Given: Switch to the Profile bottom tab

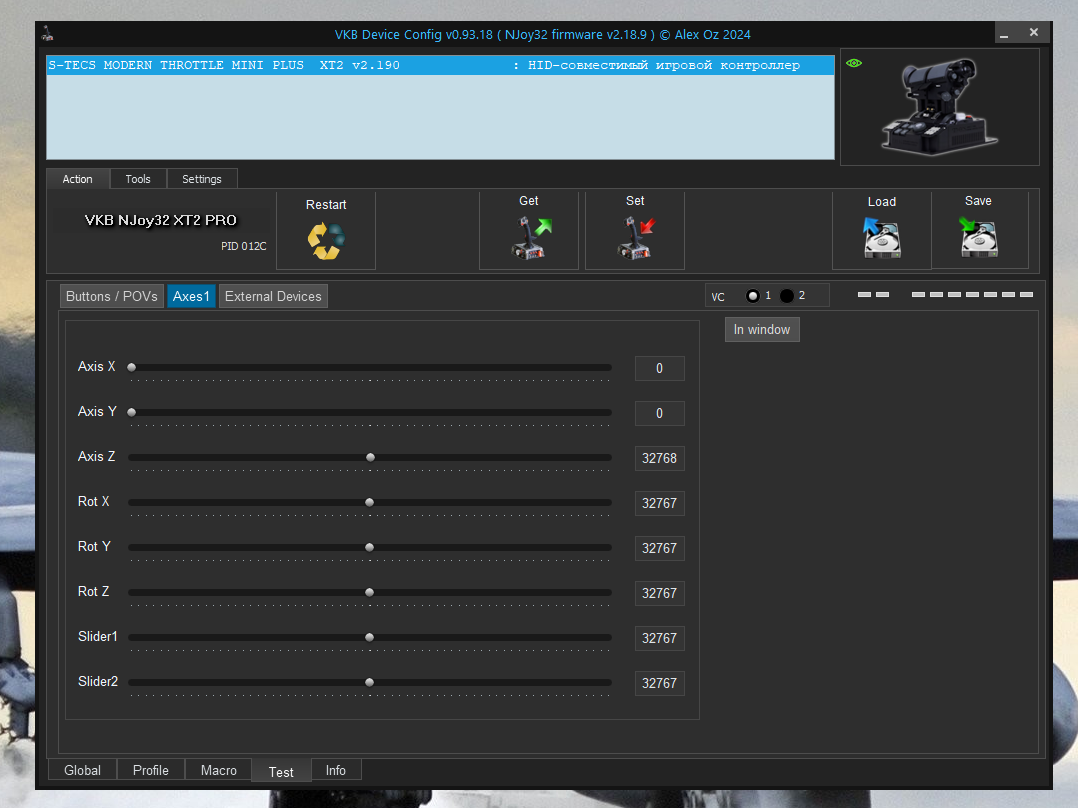Looking at the screenshot, I should tap(151, 770).
